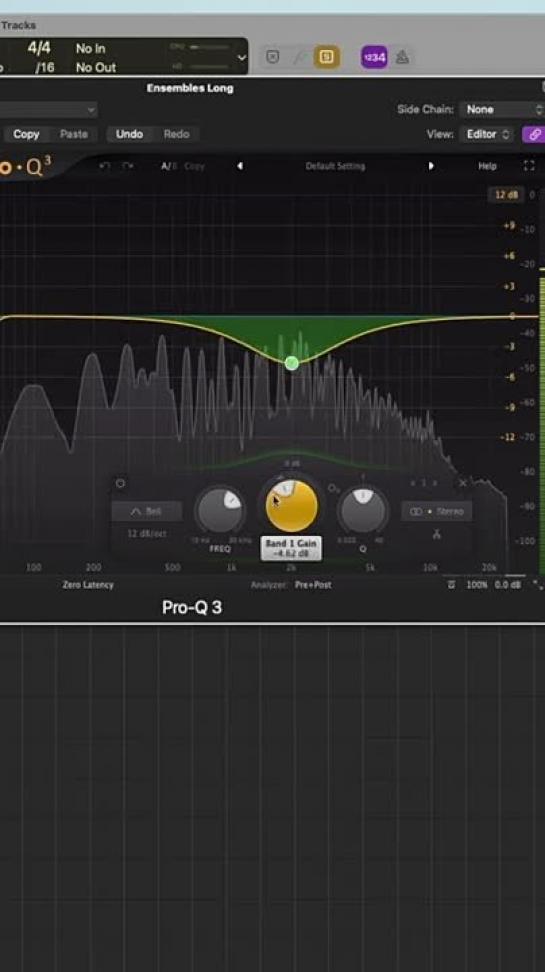
Task: Open the Help menu in Pro-Q
Action: [487, 166]
